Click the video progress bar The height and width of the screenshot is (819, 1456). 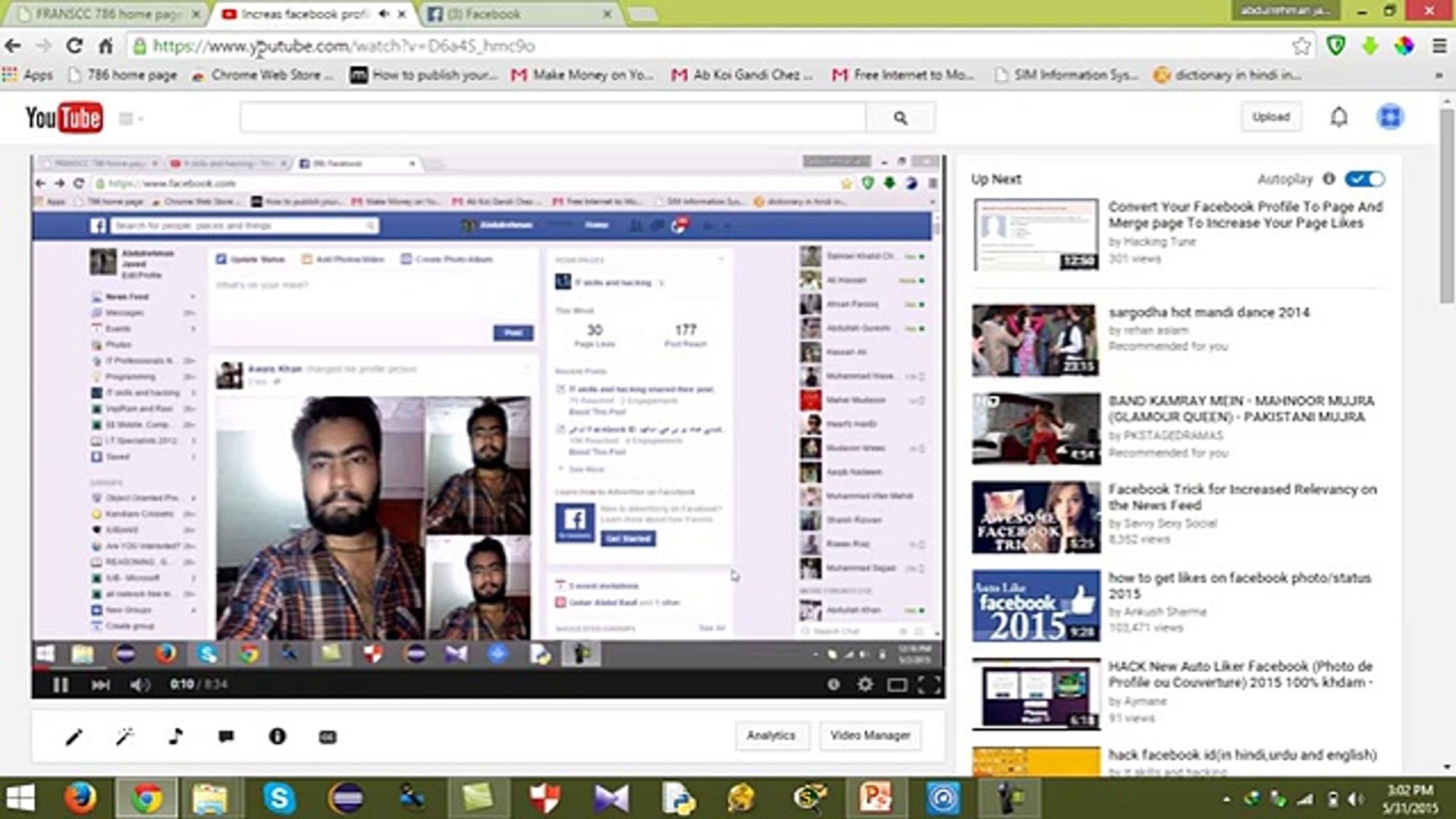click(x=488, y=668)
